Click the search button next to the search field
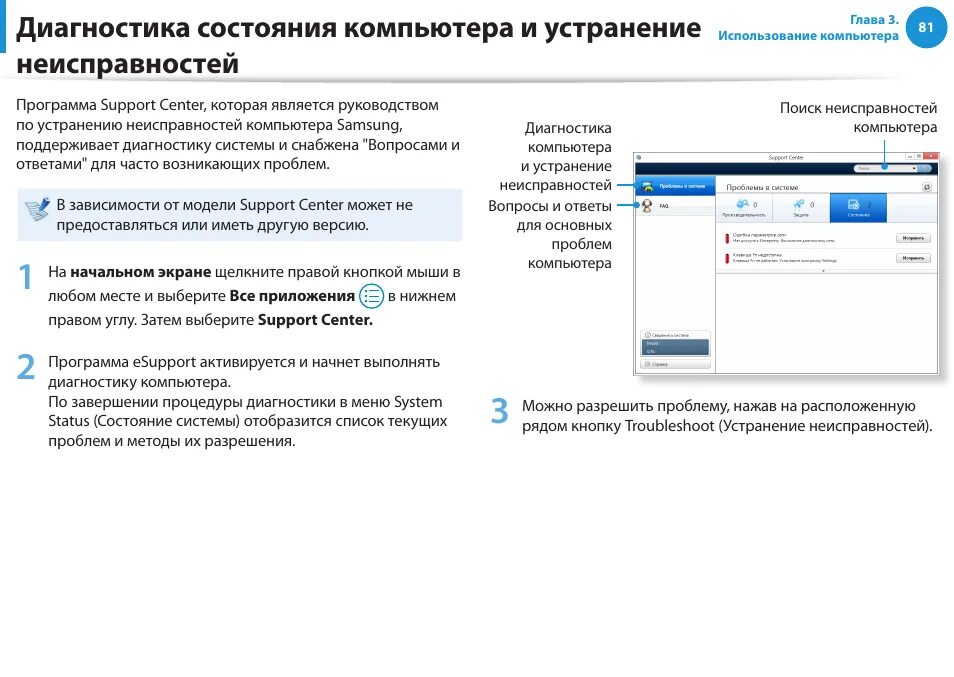Screen dimensions: 954x677 click(x=924, y=166)
